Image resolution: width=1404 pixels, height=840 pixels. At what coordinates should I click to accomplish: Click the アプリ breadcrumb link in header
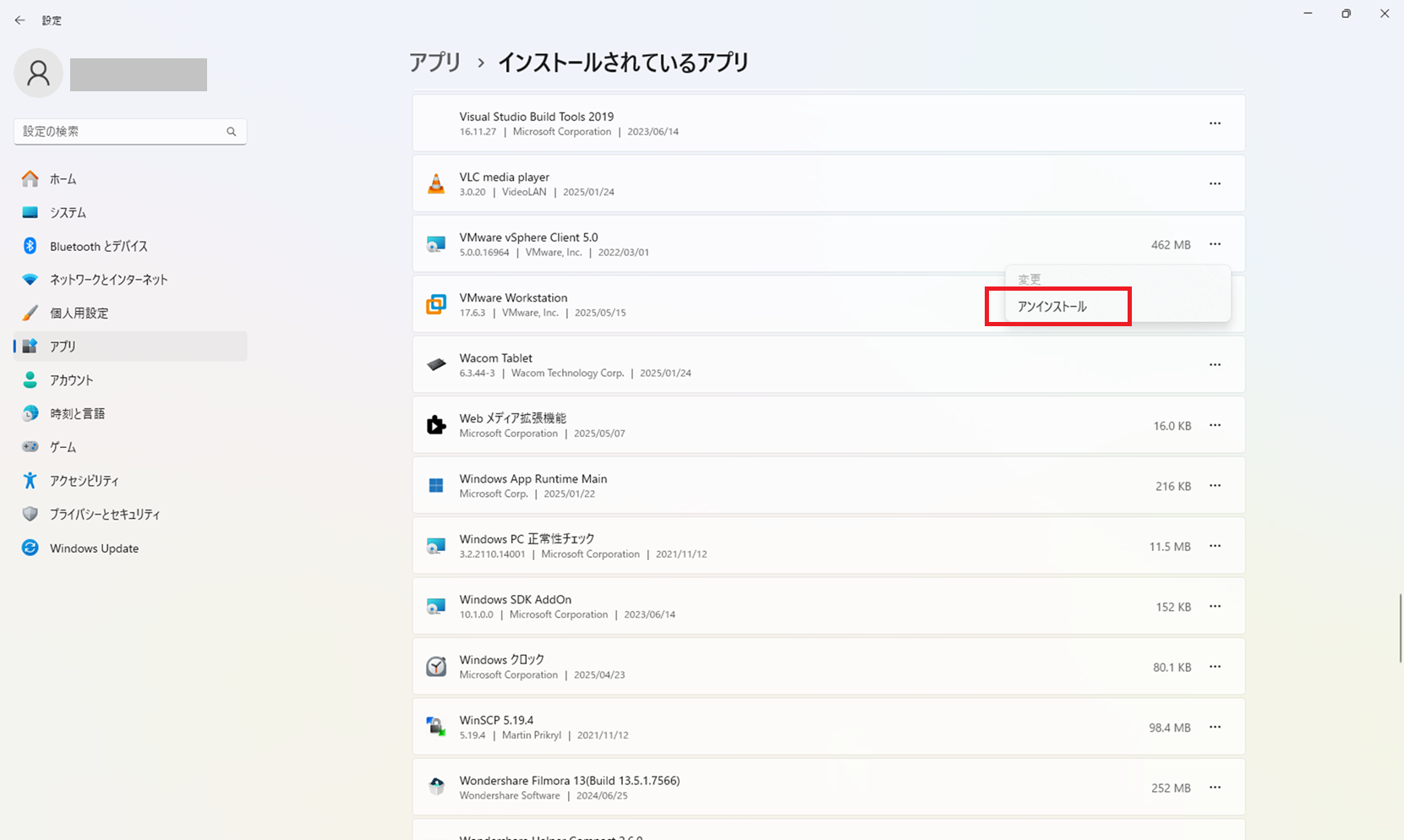(x=435, y=63)
